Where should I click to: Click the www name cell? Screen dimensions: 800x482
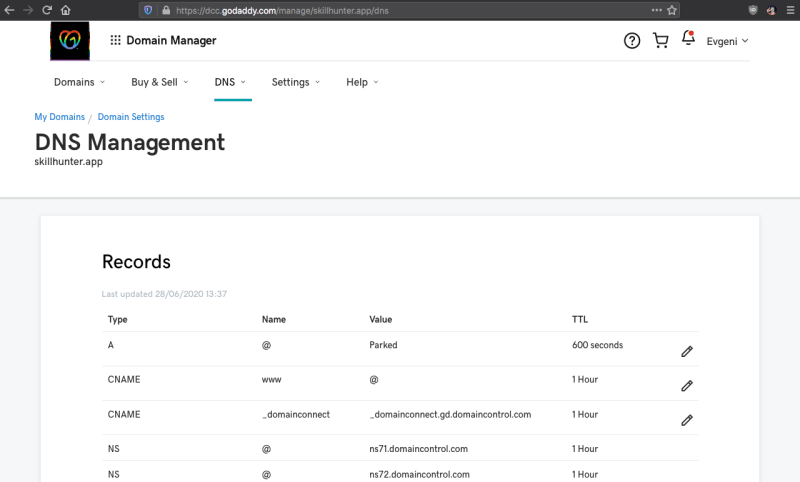click(271, 379)
